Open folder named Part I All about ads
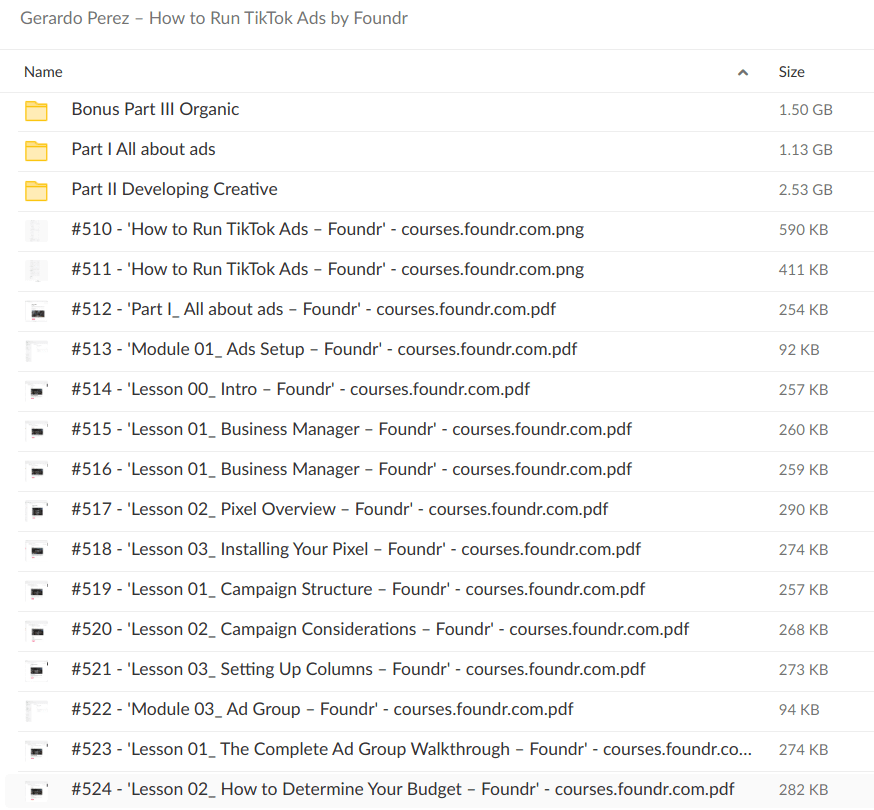The image size is (874, 810). (x=143, y=149)
